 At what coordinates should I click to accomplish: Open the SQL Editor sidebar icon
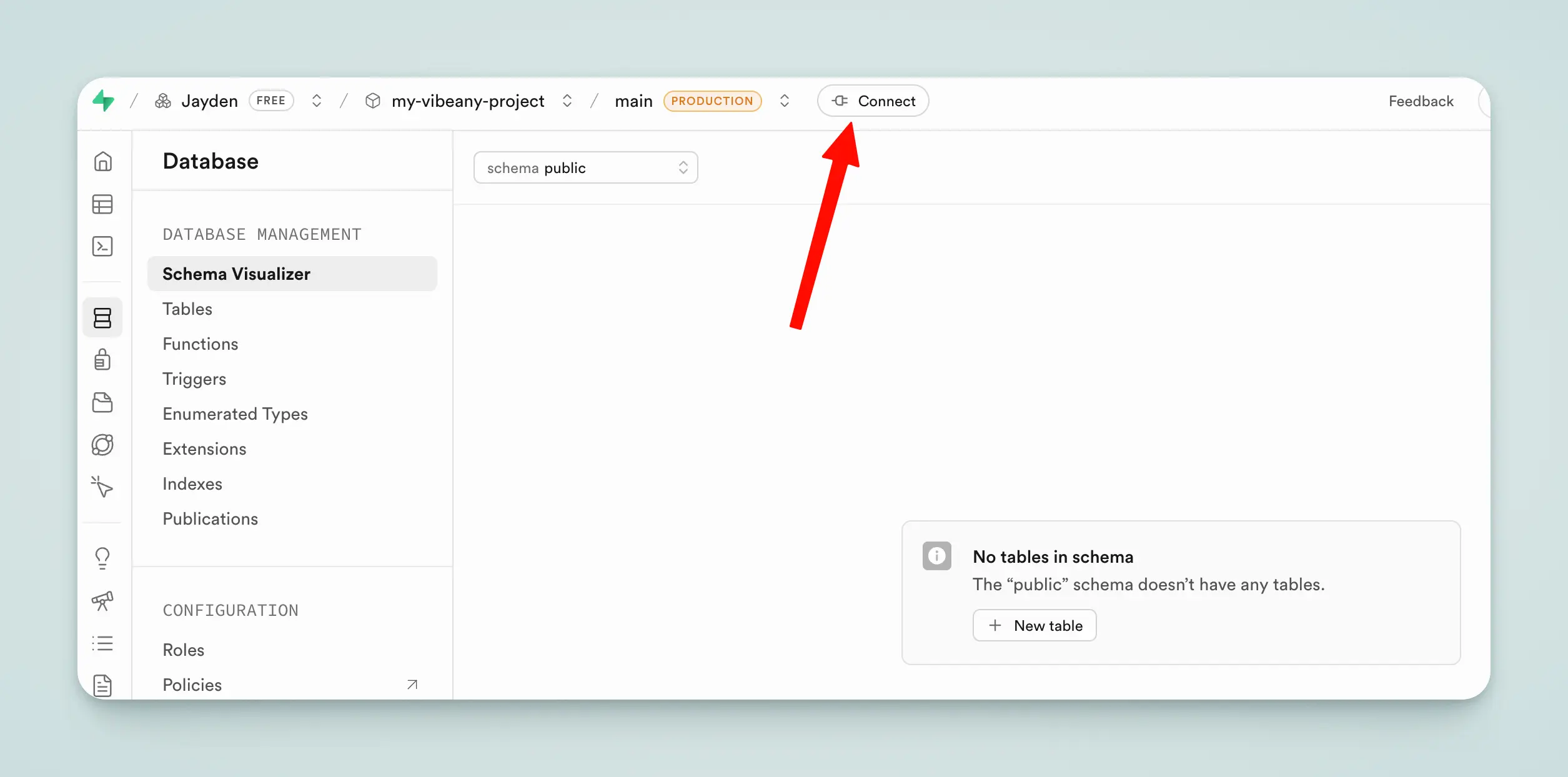pyautogui.click(x=102, y=246)
